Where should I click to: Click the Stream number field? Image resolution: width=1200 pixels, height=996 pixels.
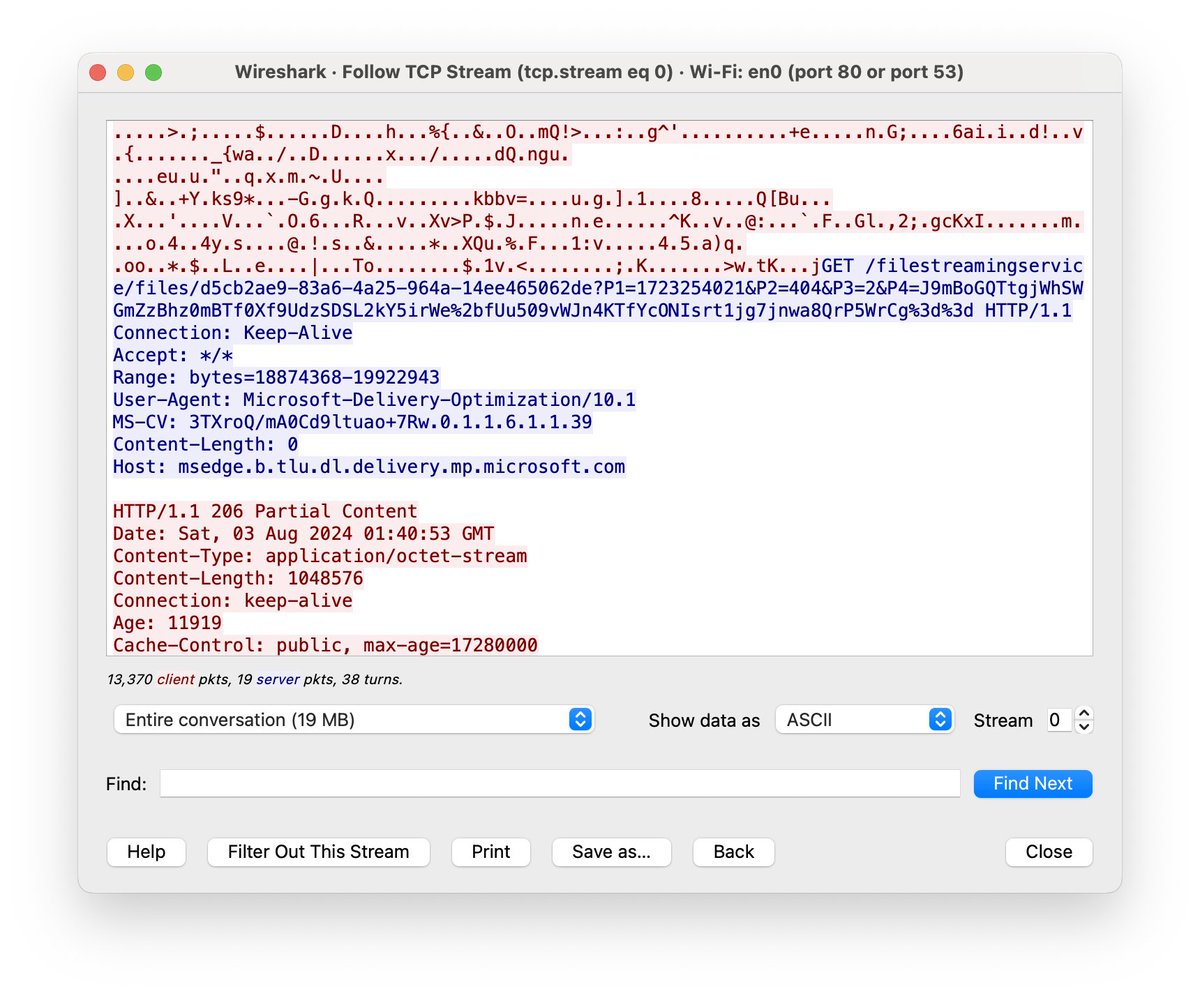click(1059, 720)
